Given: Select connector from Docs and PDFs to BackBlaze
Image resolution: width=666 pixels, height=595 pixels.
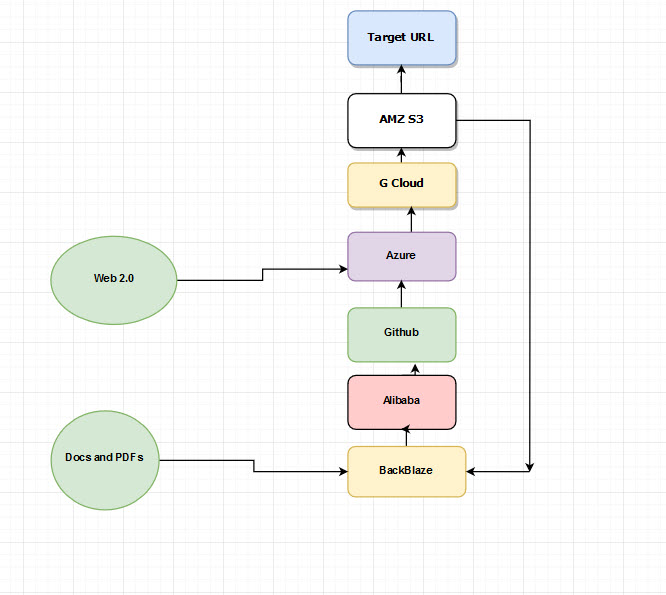Looking at the screenshot, I should click(254, 465).
